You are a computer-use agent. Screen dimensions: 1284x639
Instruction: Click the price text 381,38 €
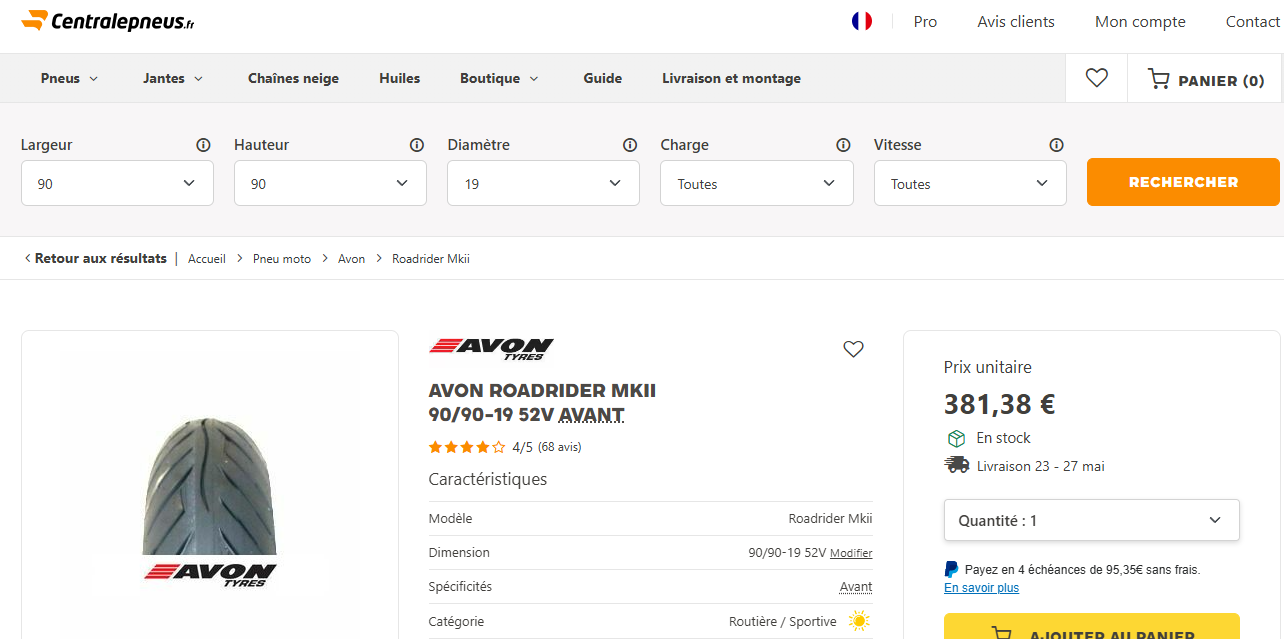pos(1000,404)
